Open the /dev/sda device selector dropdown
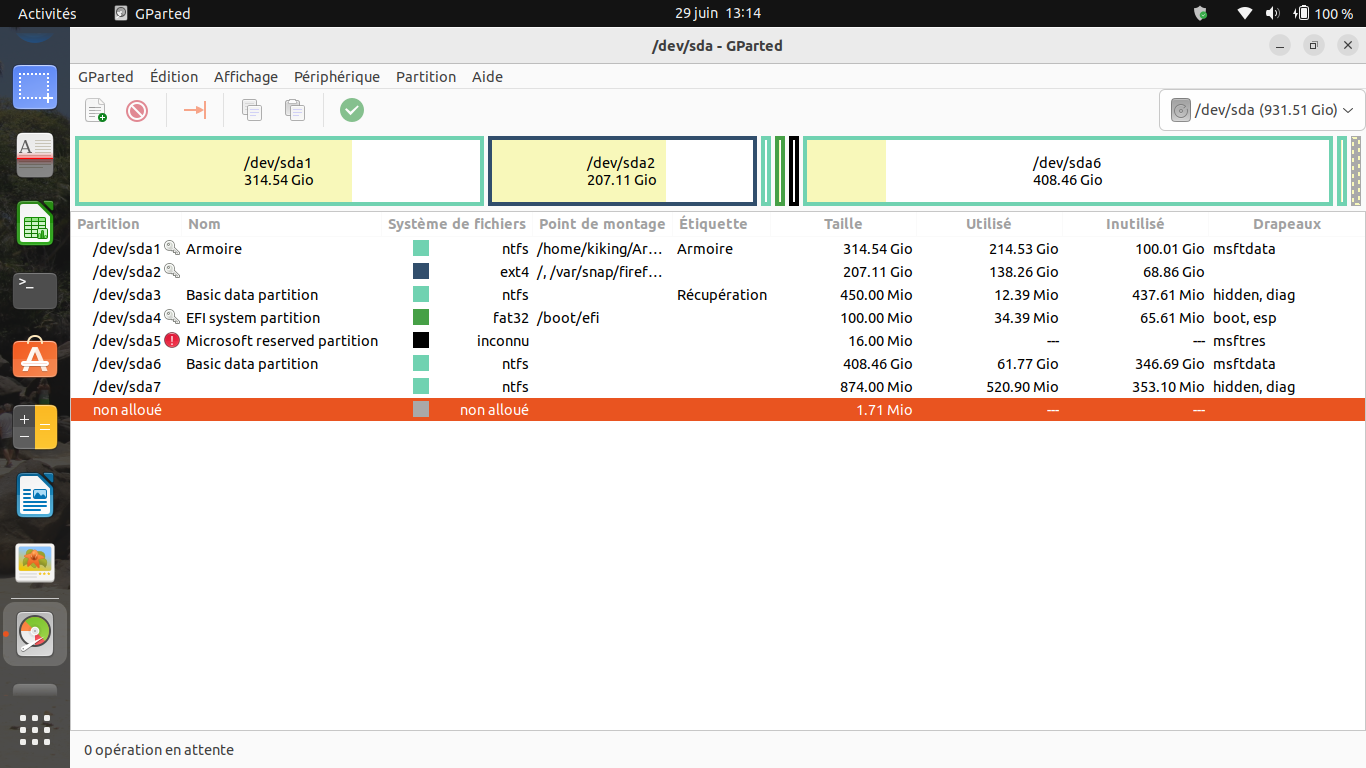Image resolution: width=1366 pixels, height=768 pixels. [1262, 110]
